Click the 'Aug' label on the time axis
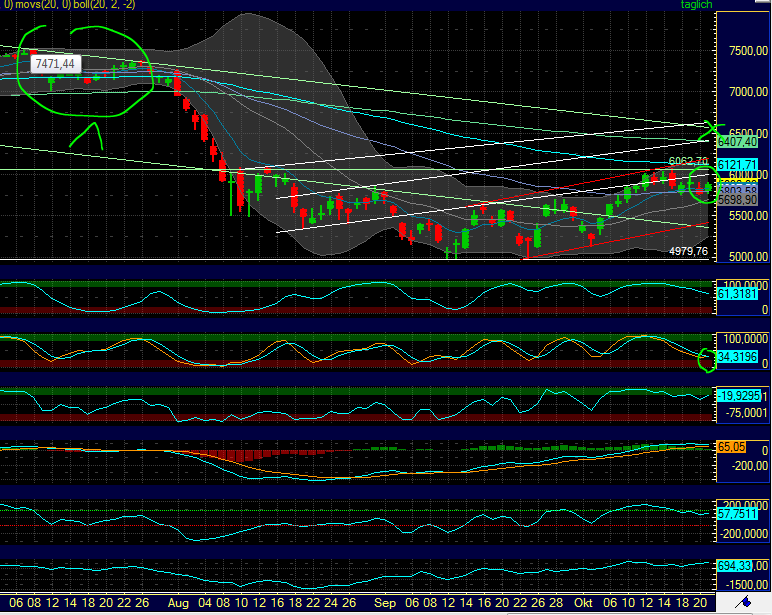Screen dimensions: 772x615 178,604
